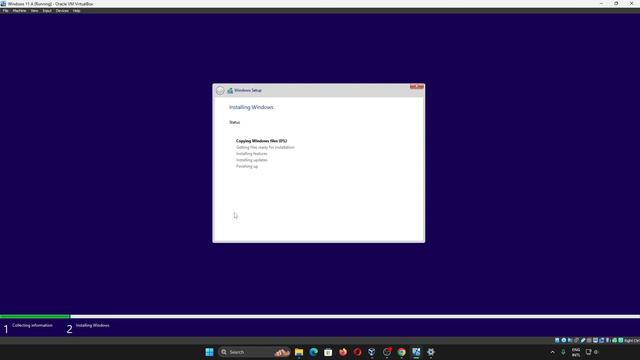Open the Devices menu
The width and height of the screenshot is (640, 360).
pyautogui.click(x=62, y=11)
